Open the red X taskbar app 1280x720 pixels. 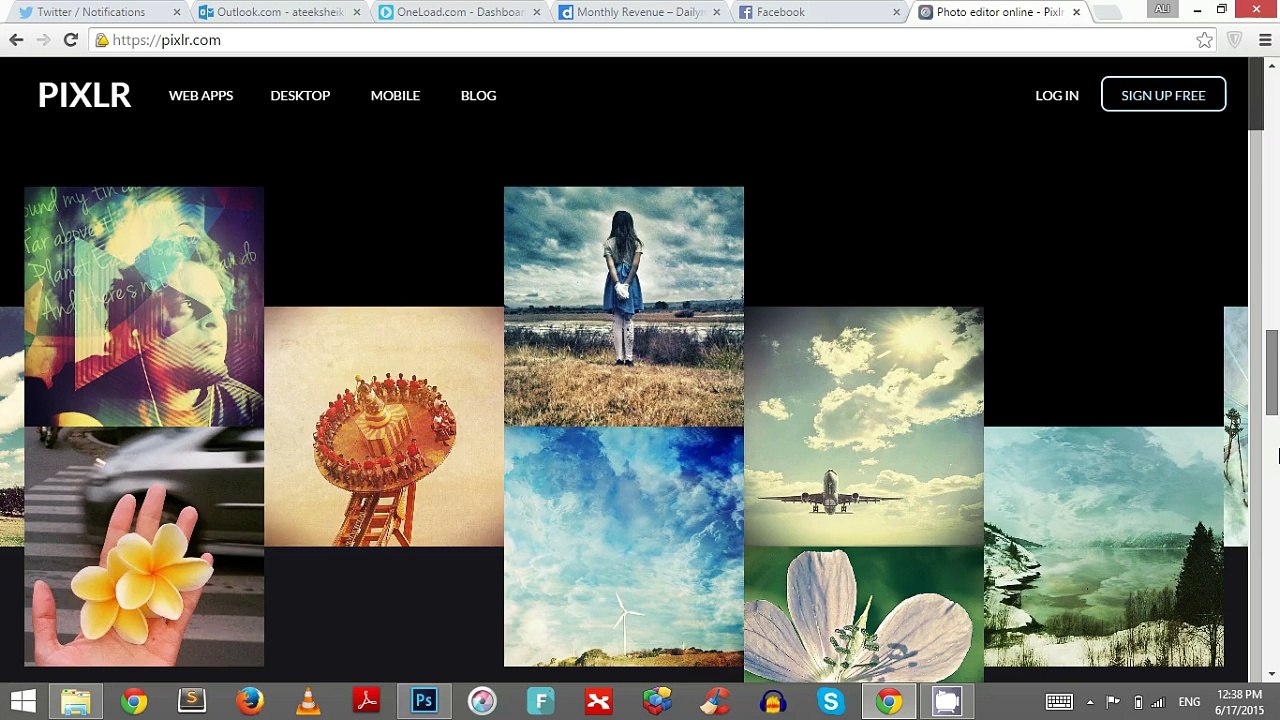(598, 701)
